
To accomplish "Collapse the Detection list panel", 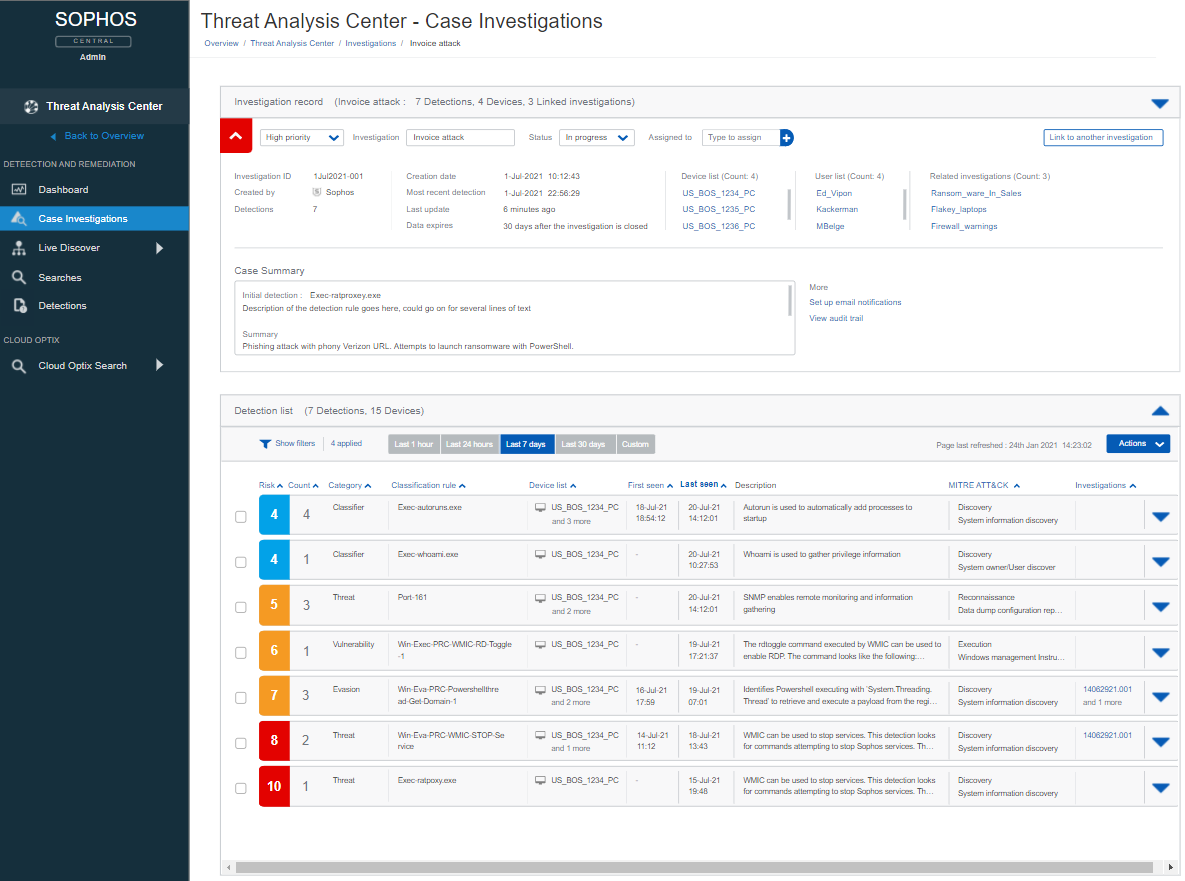I will click(1160, 411).
